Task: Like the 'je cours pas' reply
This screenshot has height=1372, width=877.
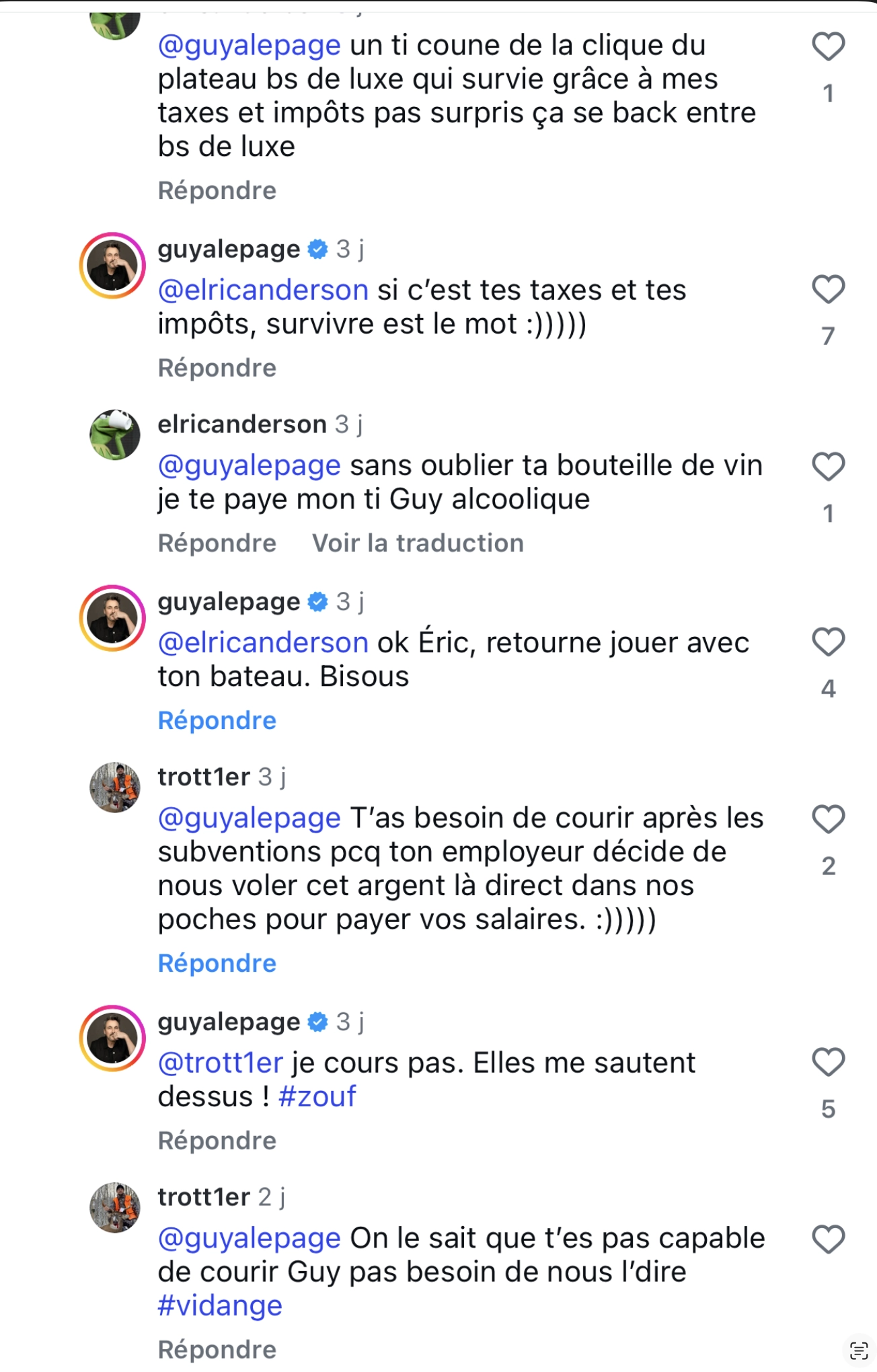Action: (828, 1063)
